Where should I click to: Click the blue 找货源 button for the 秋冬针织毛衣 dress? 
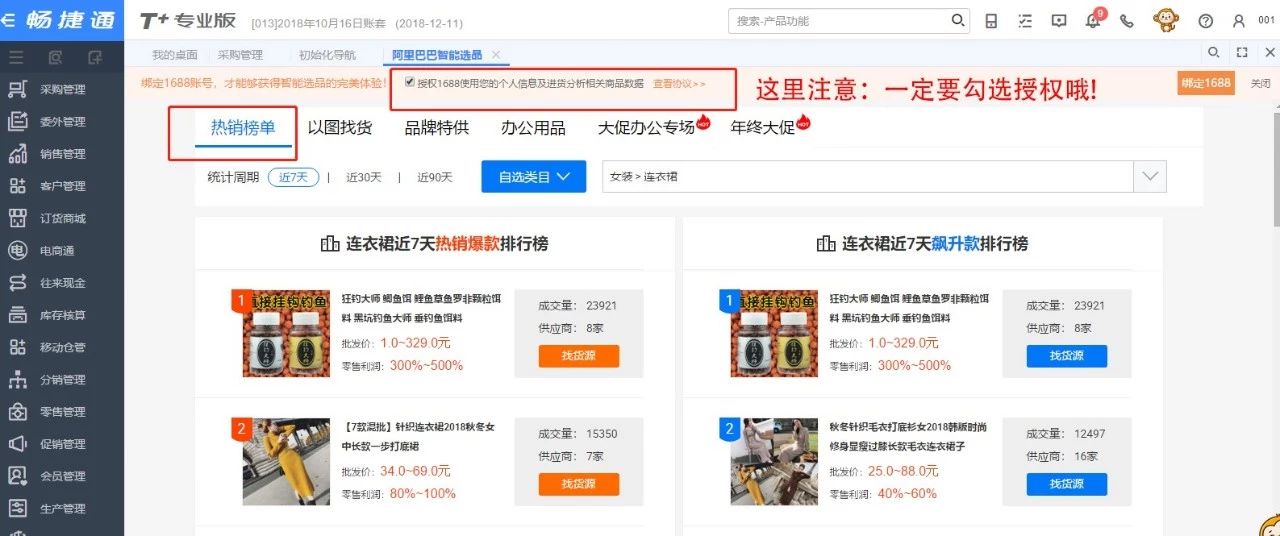point(1067,484)
